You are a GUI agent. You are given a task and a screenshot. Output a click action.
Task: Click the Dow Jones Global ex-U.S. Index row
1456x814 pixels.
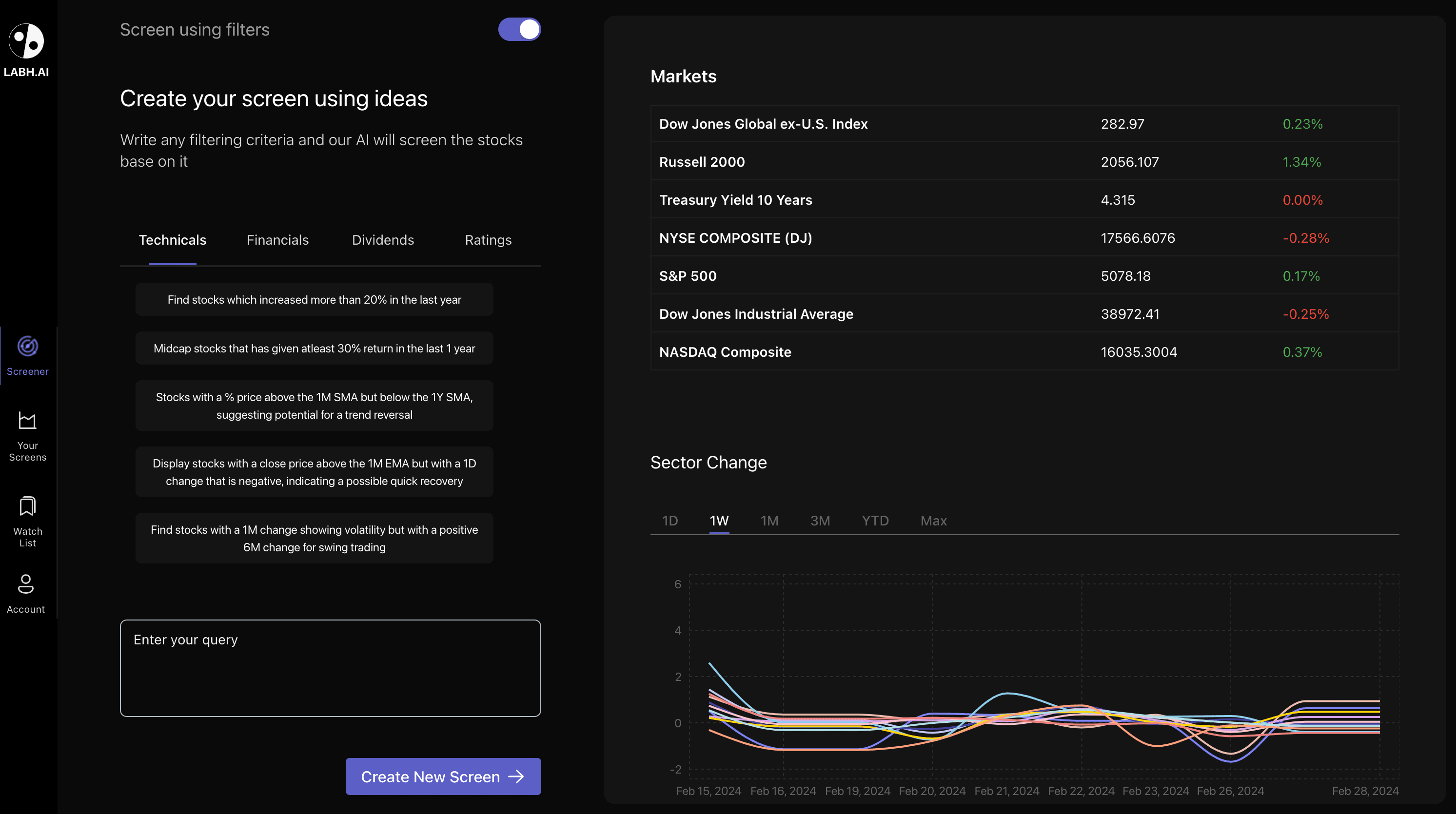(x=1024, y=124)
